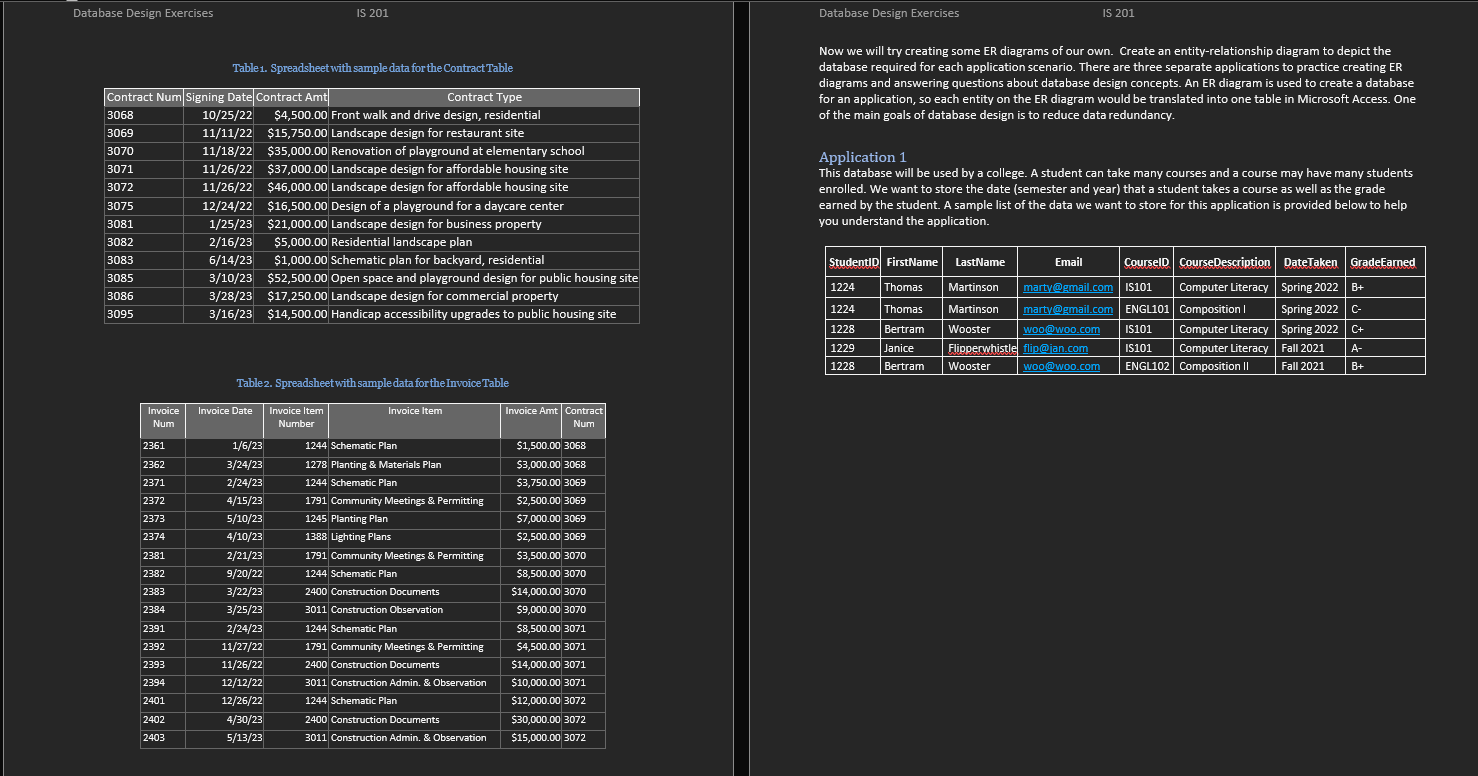1478x776 pixels.
Task: Click invoice item number 1388
Action: 316,537
